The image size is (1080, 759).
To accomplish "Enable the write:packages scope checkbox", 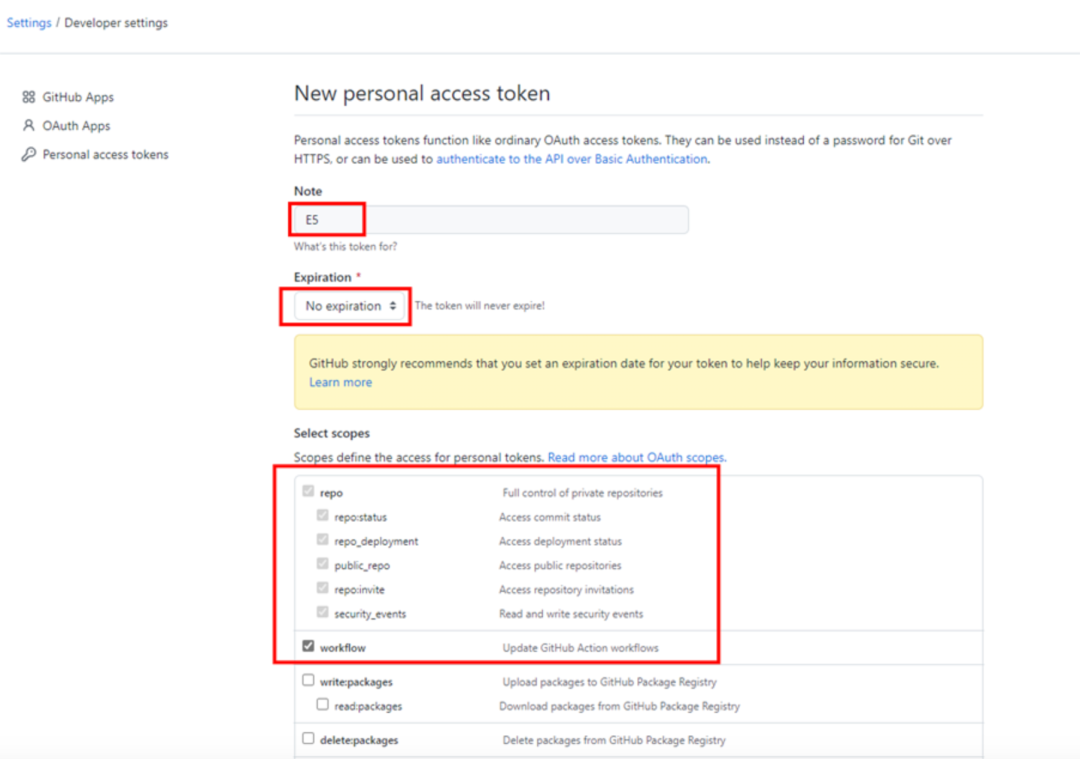I will (x=308, y=681).
